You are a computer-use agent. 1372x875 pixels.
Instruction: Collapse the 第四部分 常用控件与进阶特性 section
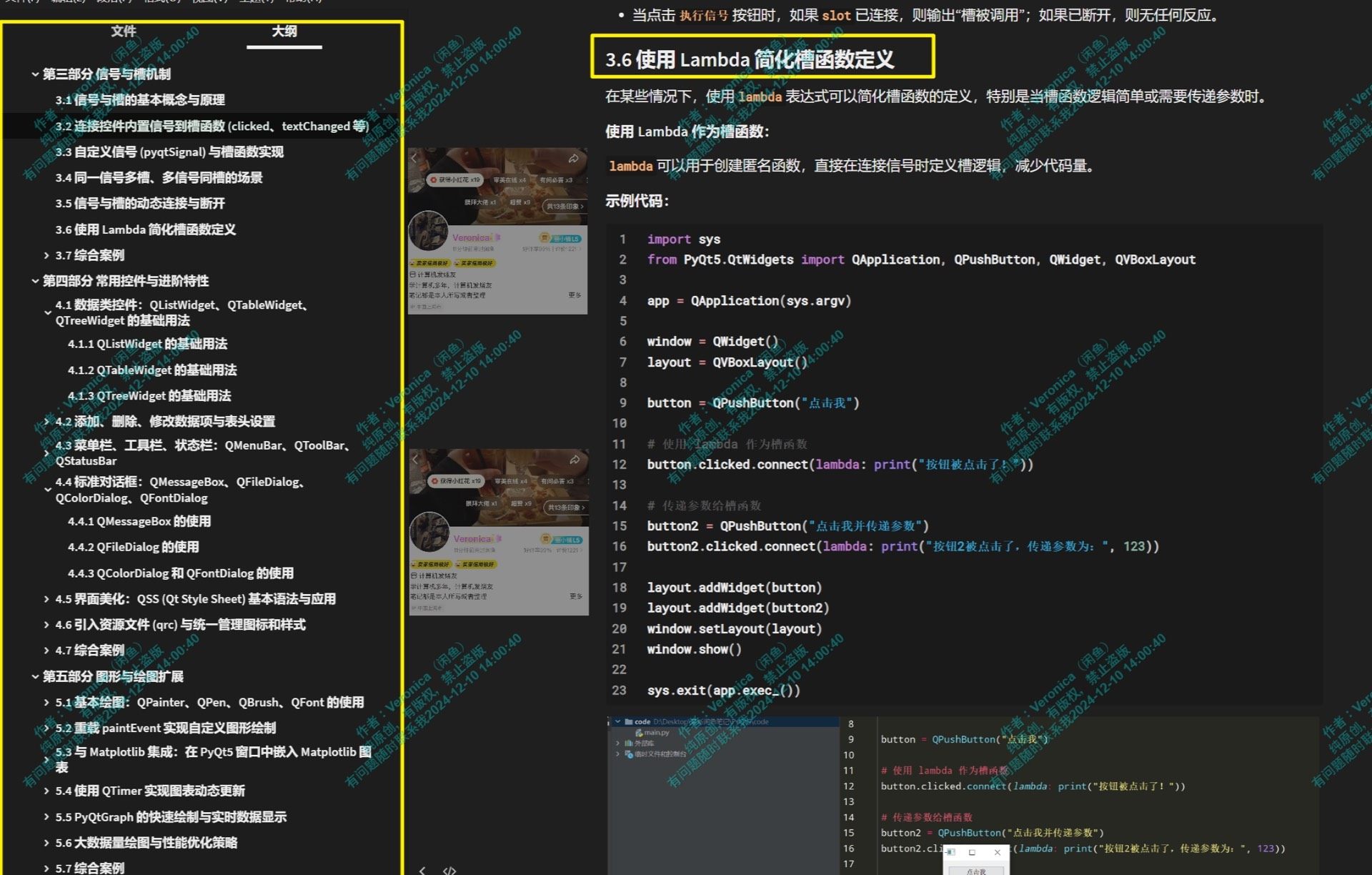(35, 281)
